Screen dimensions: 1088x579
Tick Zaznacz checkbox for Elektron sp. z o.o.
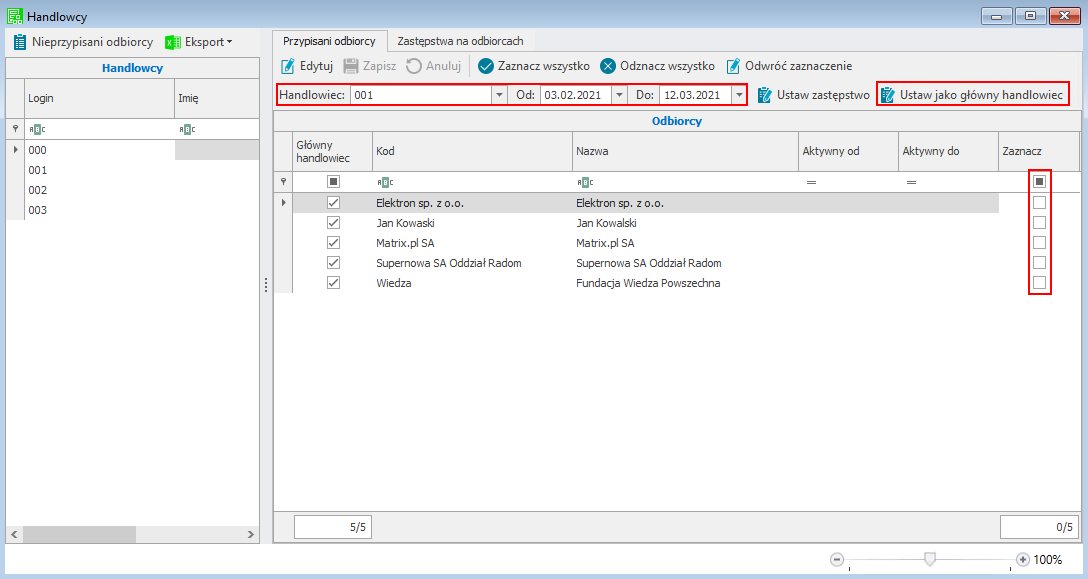pos(1040,203)
